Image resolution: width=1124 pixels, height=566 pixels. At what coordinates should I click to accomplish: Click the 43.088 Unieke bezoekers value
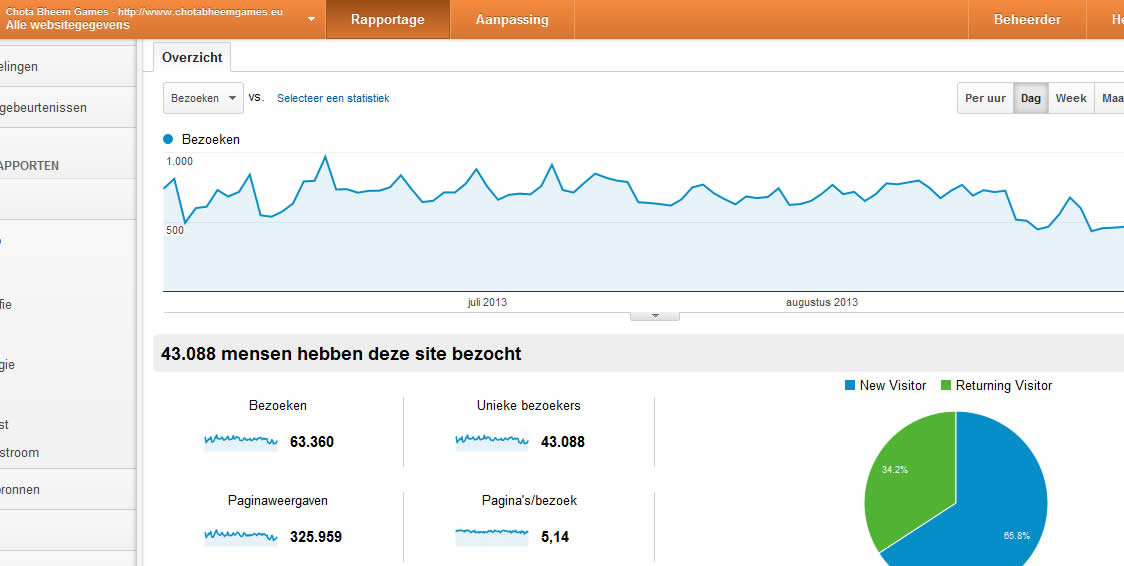563,442
